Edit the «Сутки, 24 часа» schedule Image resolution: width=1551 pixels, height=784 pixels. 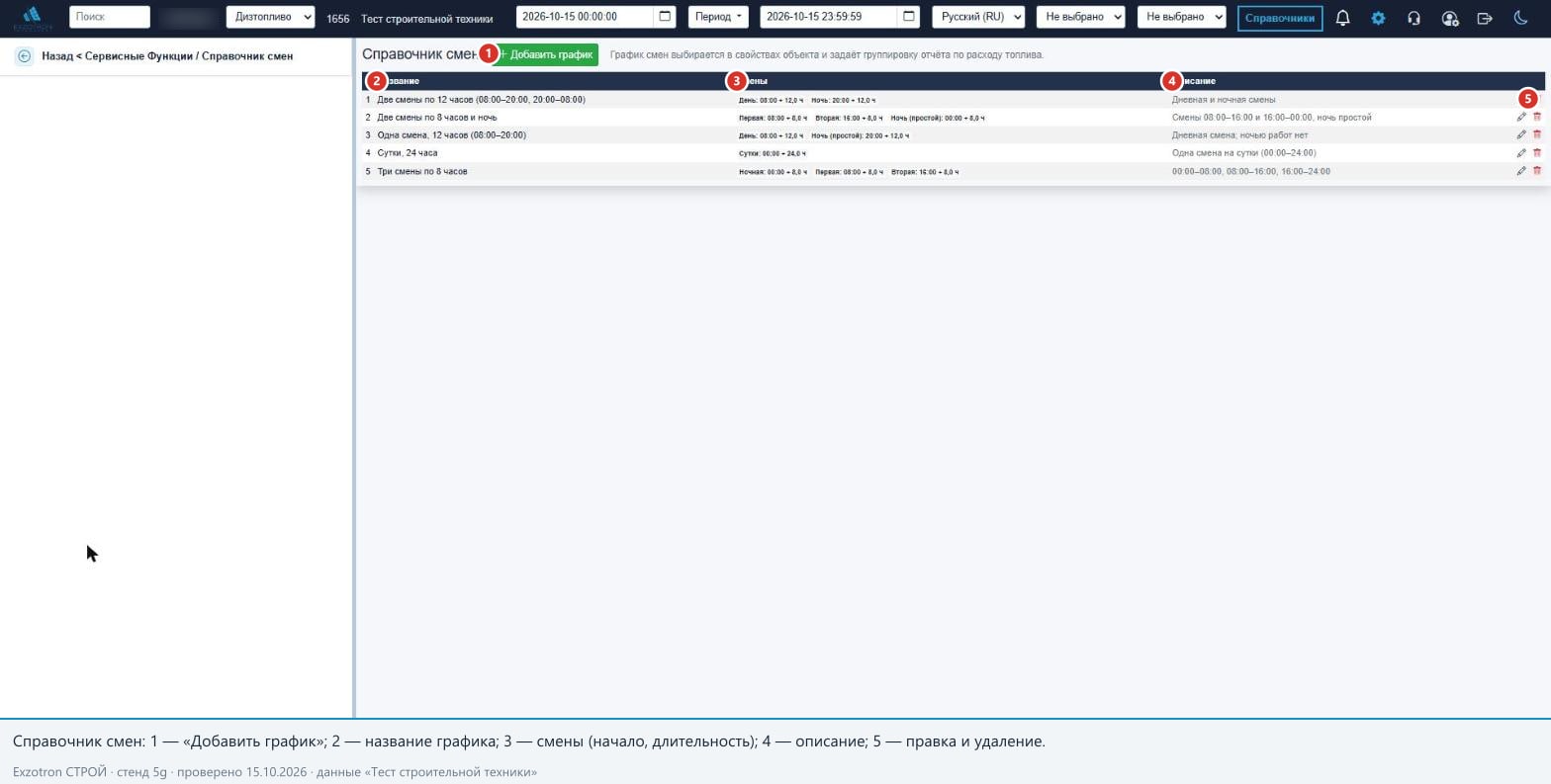[1521, 153]
